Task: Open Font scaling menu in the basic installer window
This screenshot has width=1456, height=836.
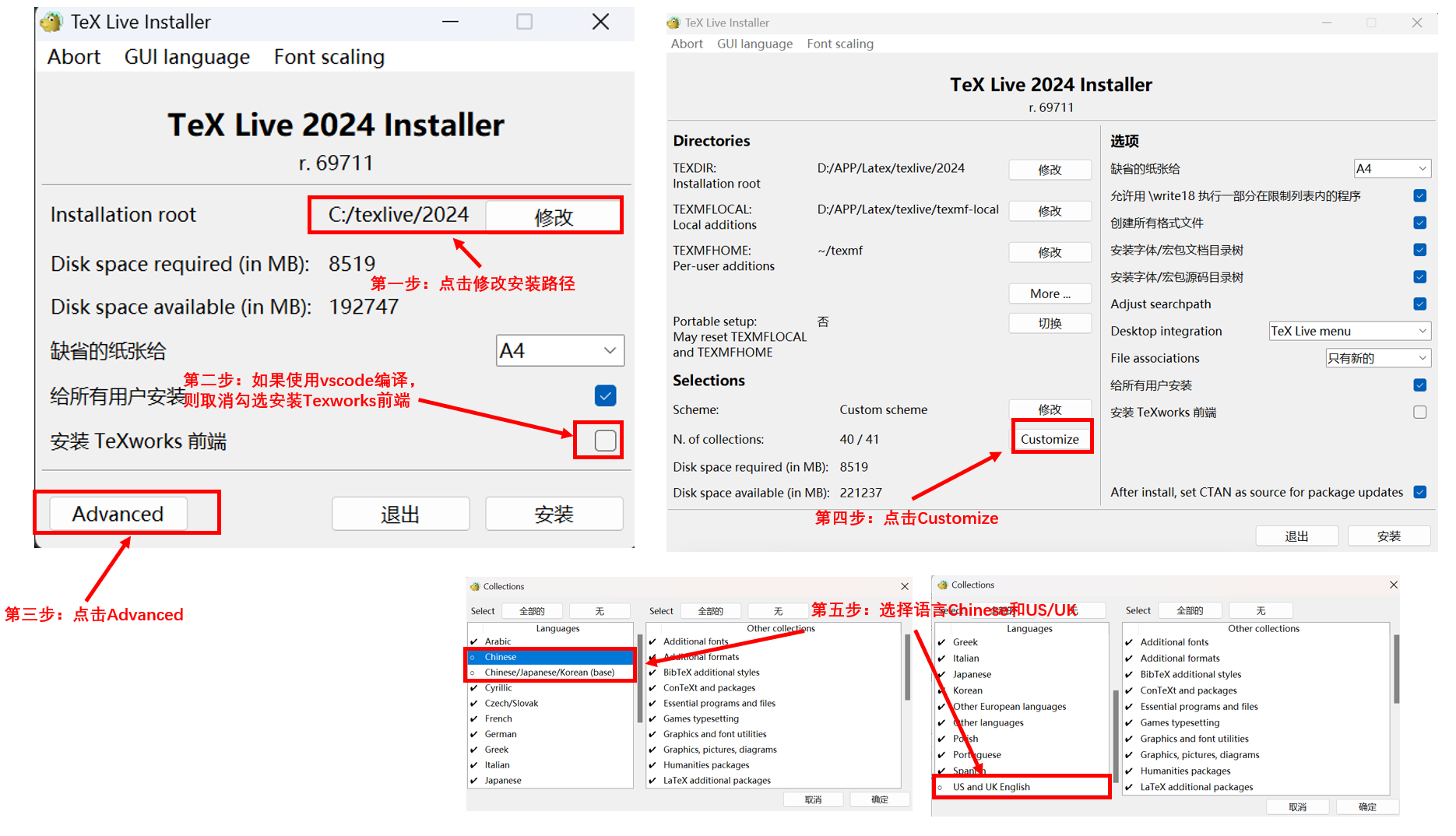Action: point(329,57)
